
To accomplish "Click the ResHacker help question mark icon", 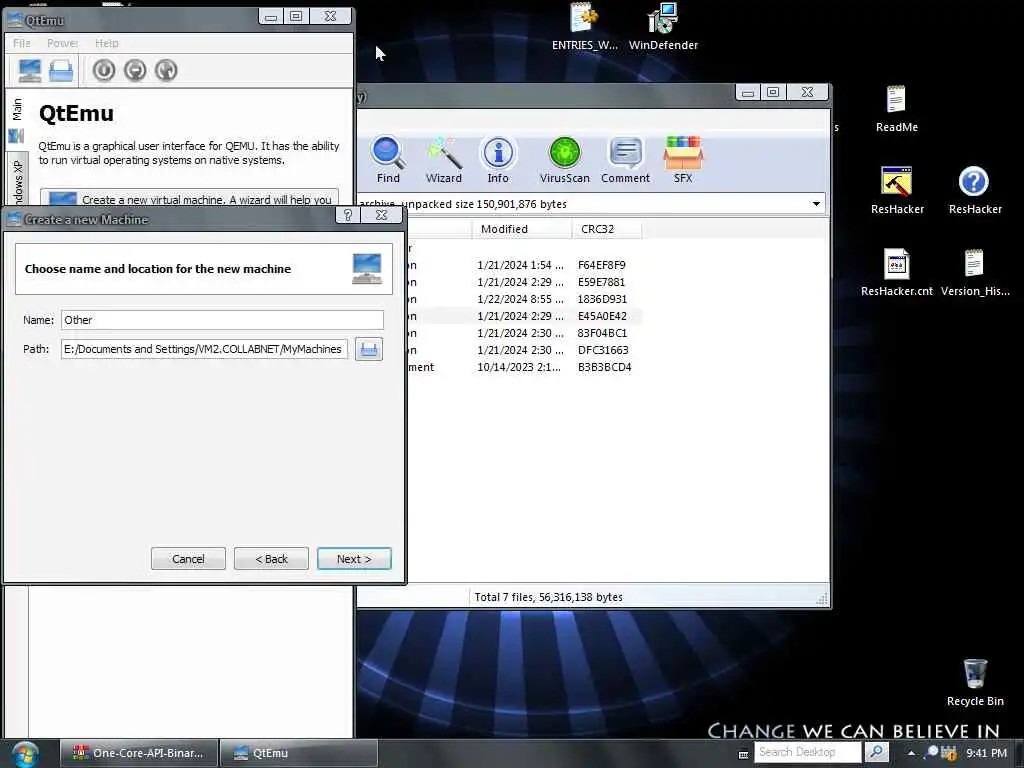I will coord(974,191).
